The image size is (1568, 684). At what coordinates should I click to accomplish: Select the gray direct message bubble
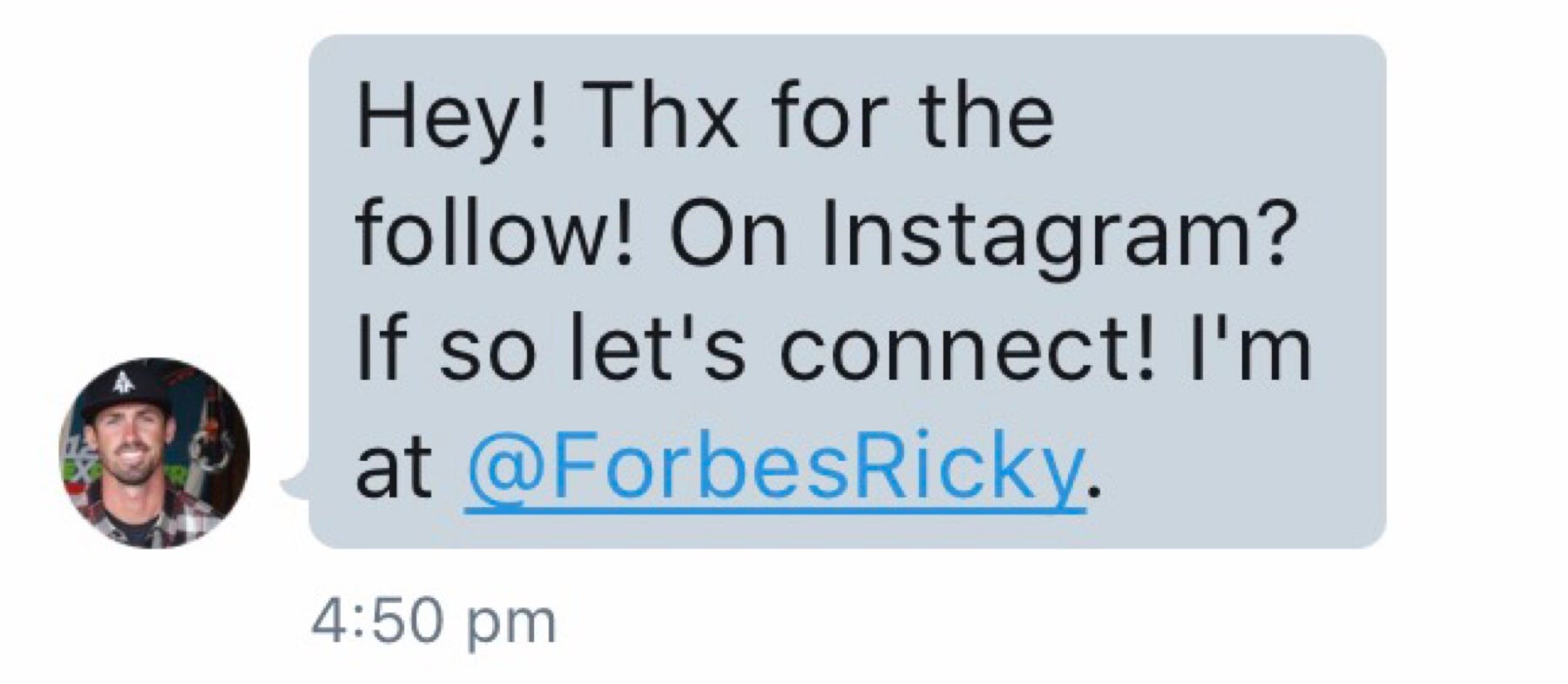848,292
